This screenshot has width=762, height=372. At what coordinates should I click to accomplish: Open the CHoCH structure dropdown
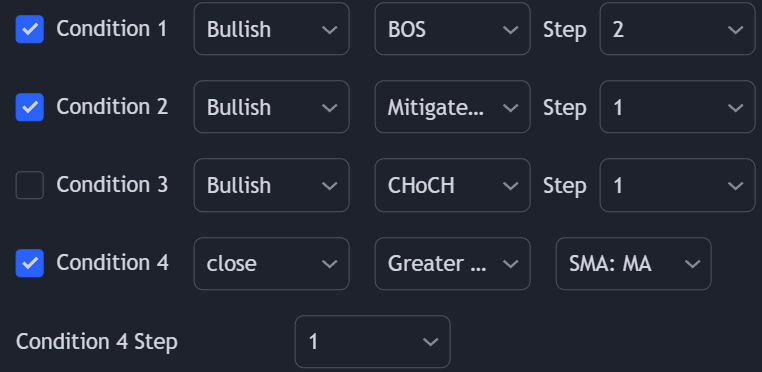click(x=452, y=185)
